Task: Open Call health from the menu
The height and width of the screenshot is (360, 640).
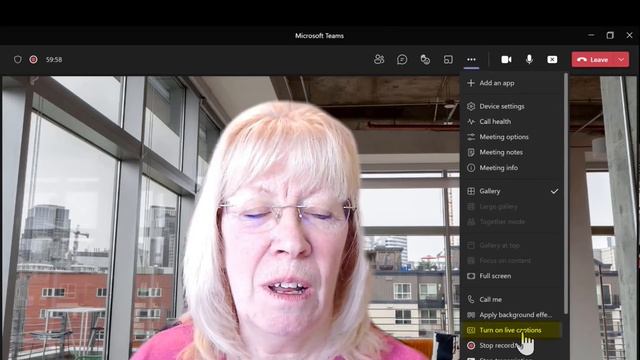Action: (x=512, y=122)
